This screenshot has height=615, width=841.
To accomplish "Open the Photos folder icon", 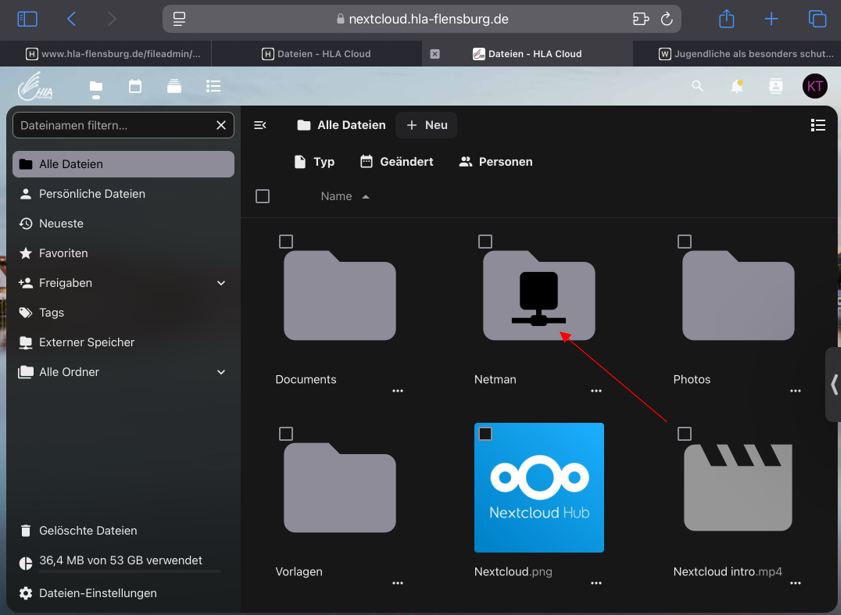I will [x=739, y=295].
